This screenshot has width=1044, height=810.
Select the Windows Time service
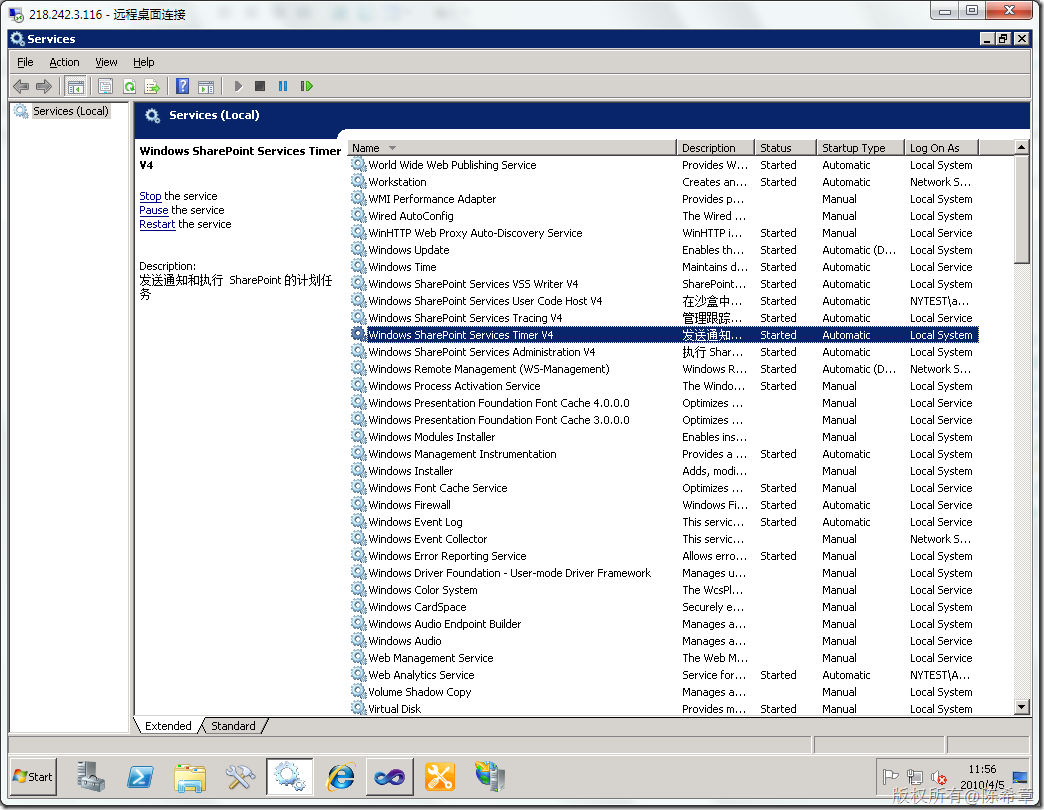tap(664, 267)
